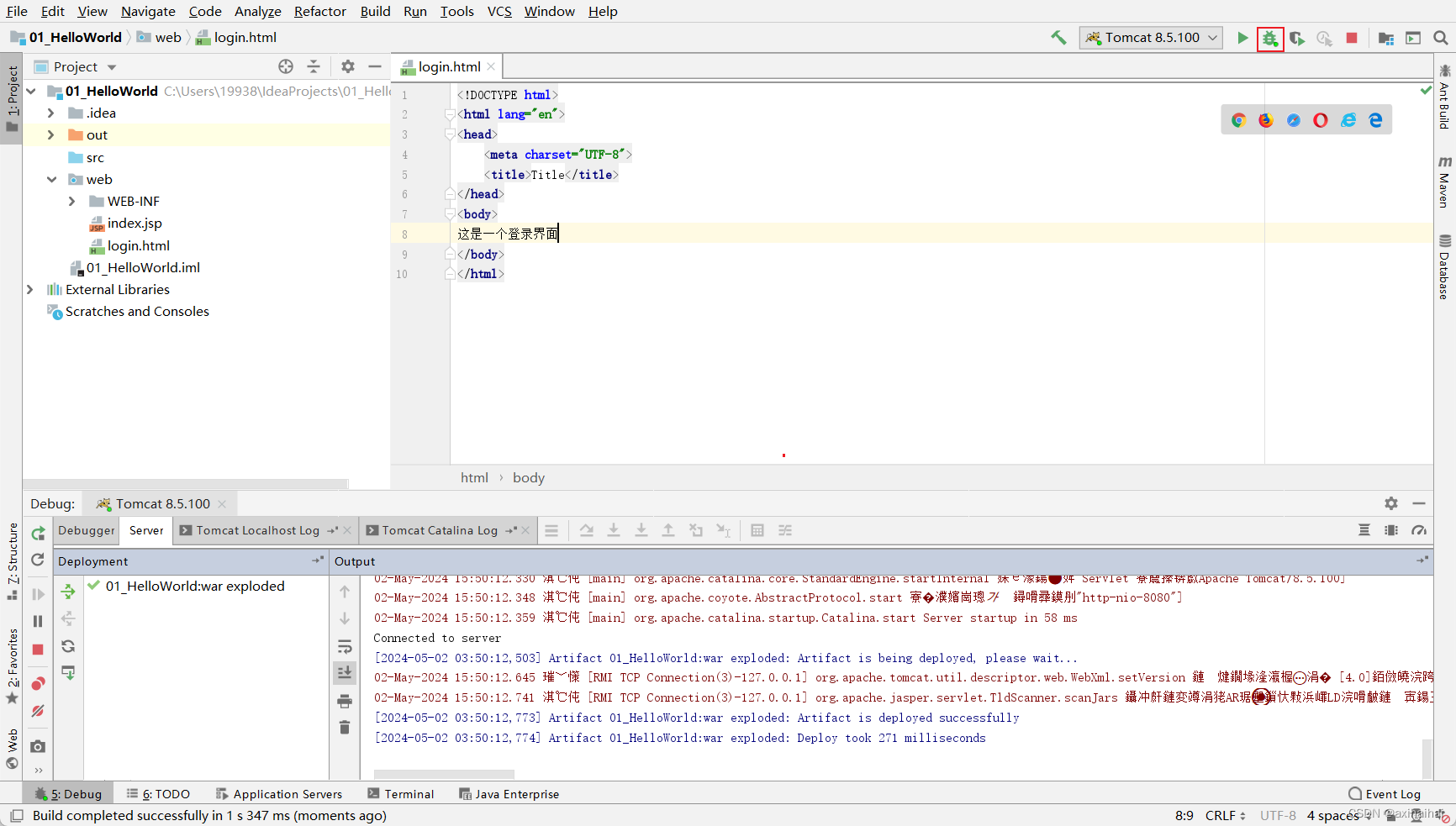Open the VCS menu
1456x826 pixels.
click(499, 11)
